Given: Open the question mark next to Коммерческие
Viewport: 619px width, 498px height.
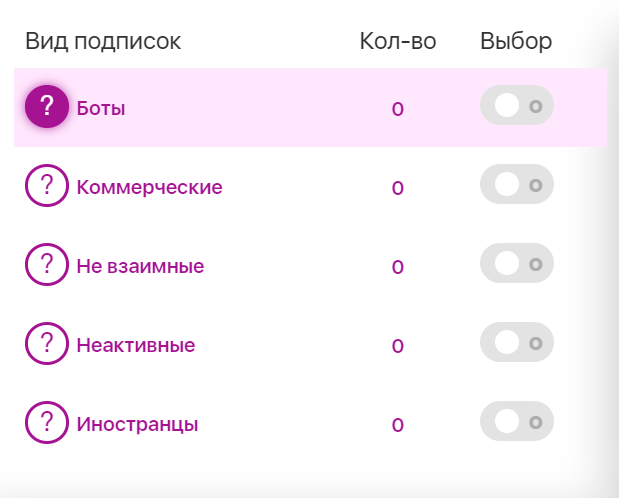Looking at the screenshot, I should pos(46,186).
